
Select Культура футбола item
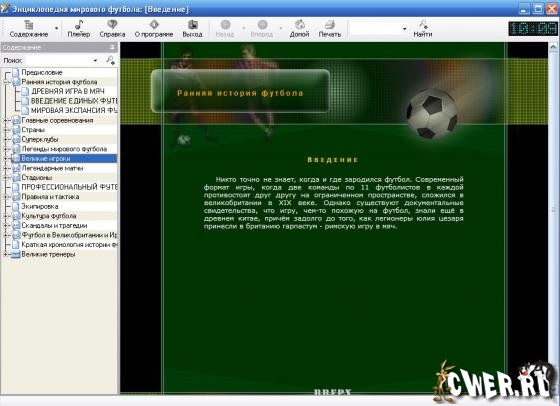coord(49,216)
